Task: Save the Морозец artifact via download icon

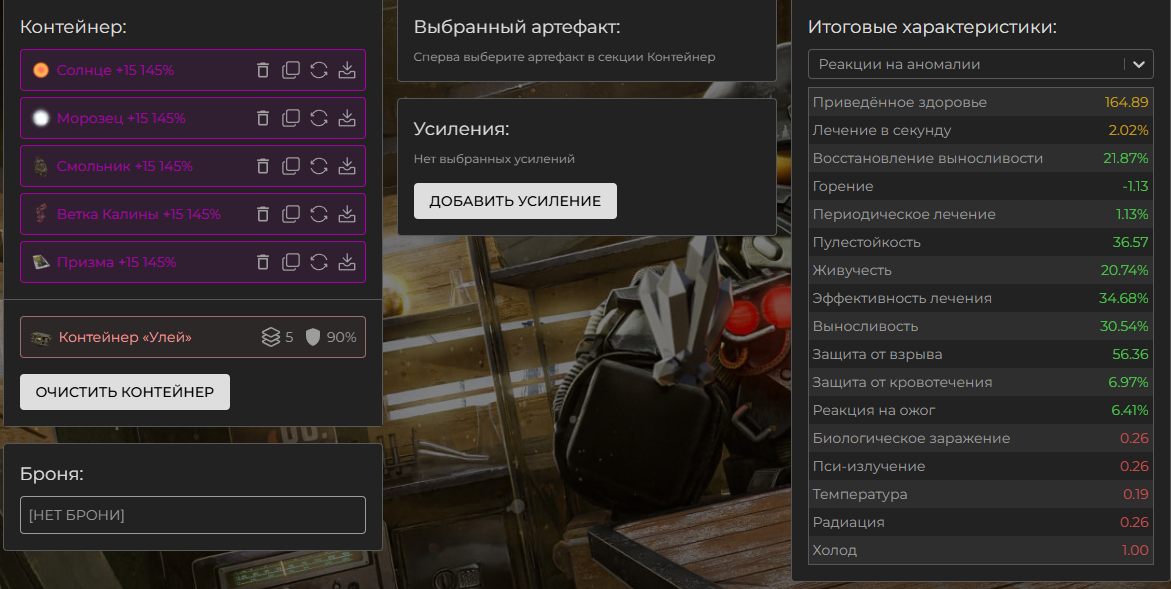Action: pos(347,118)
